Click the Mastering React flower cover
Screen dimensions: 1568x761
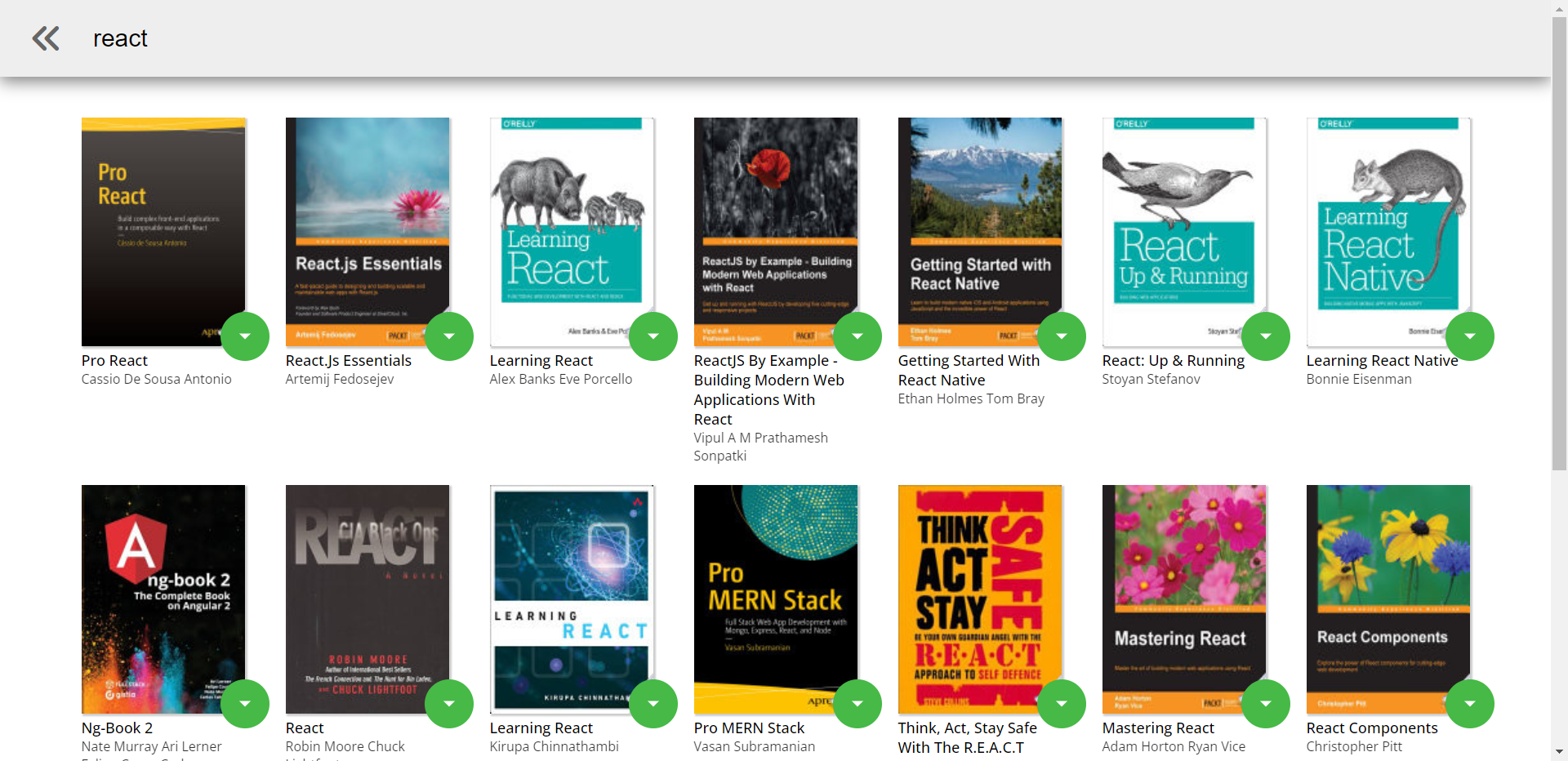[x=1184, y=599]
